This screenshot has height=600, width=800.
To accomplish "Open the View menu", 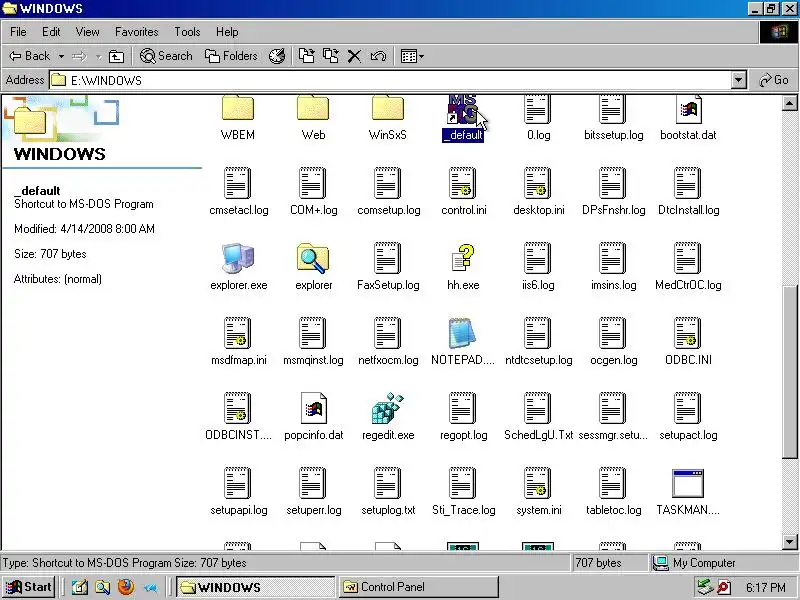I will (88, 32).
